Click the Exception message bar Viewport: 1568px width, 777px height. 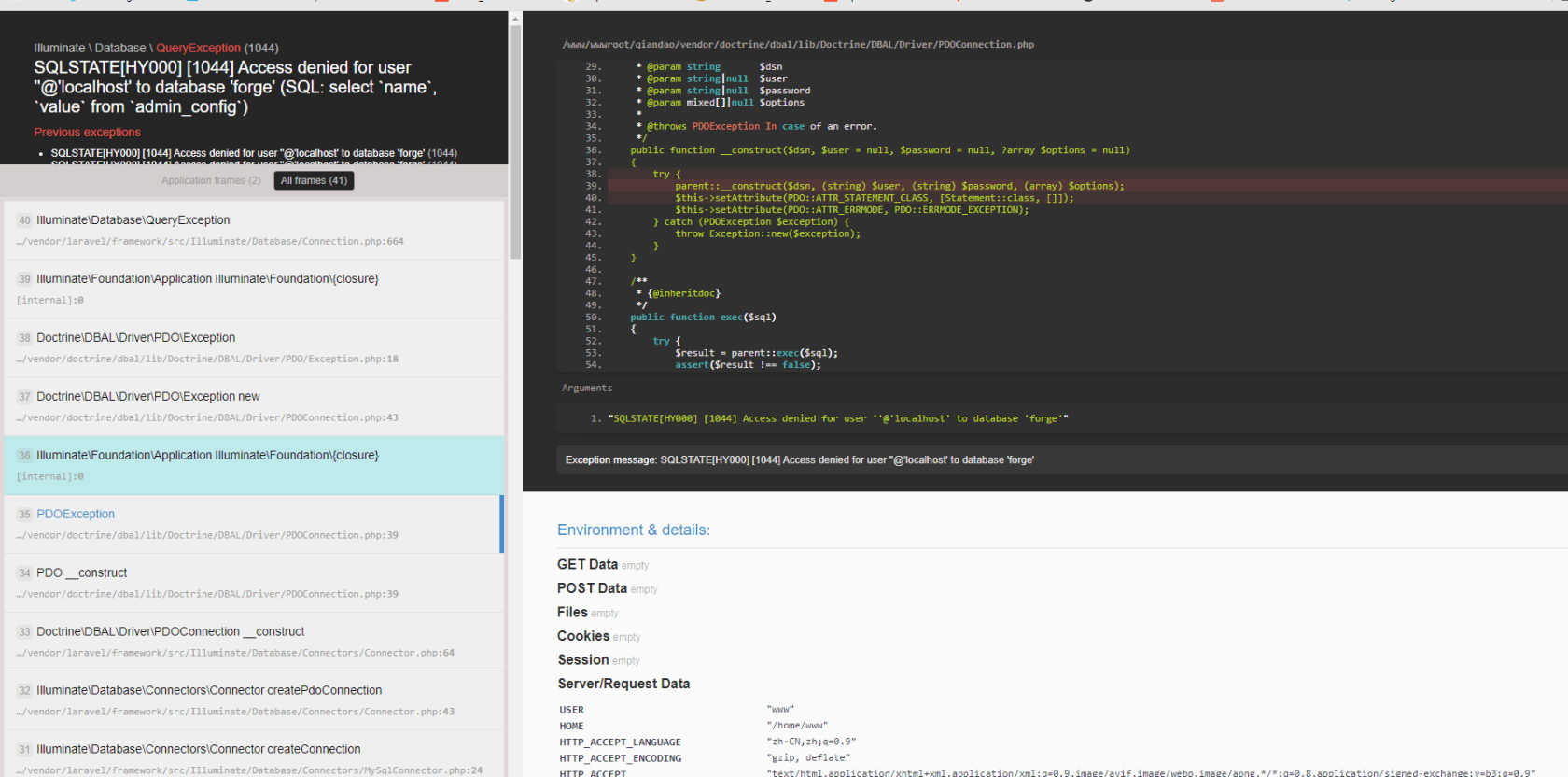[x=1060, y=459]
